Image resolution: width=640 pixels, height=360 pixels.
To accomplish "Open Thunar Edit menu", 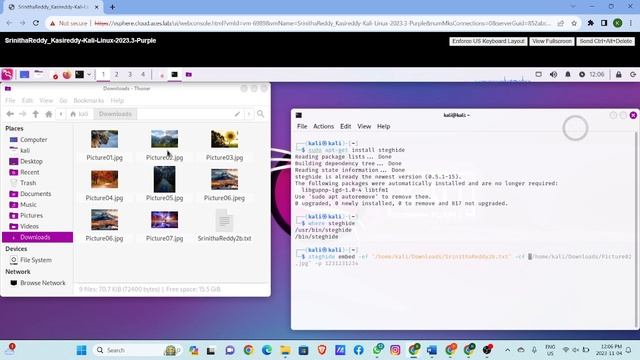I will click(27, 100).
